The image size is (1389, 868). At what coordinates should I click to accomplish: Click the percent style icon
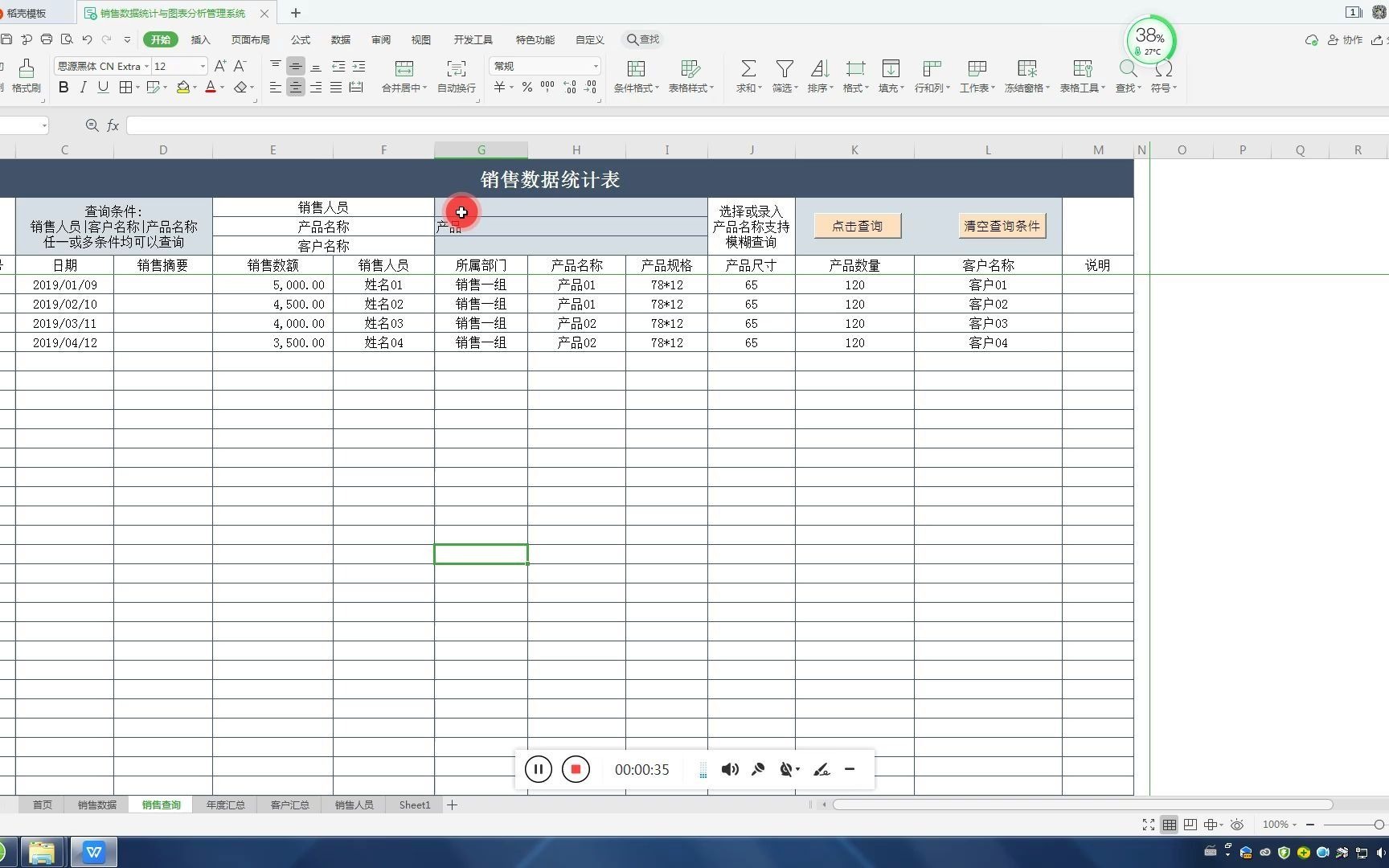(527, 87)
